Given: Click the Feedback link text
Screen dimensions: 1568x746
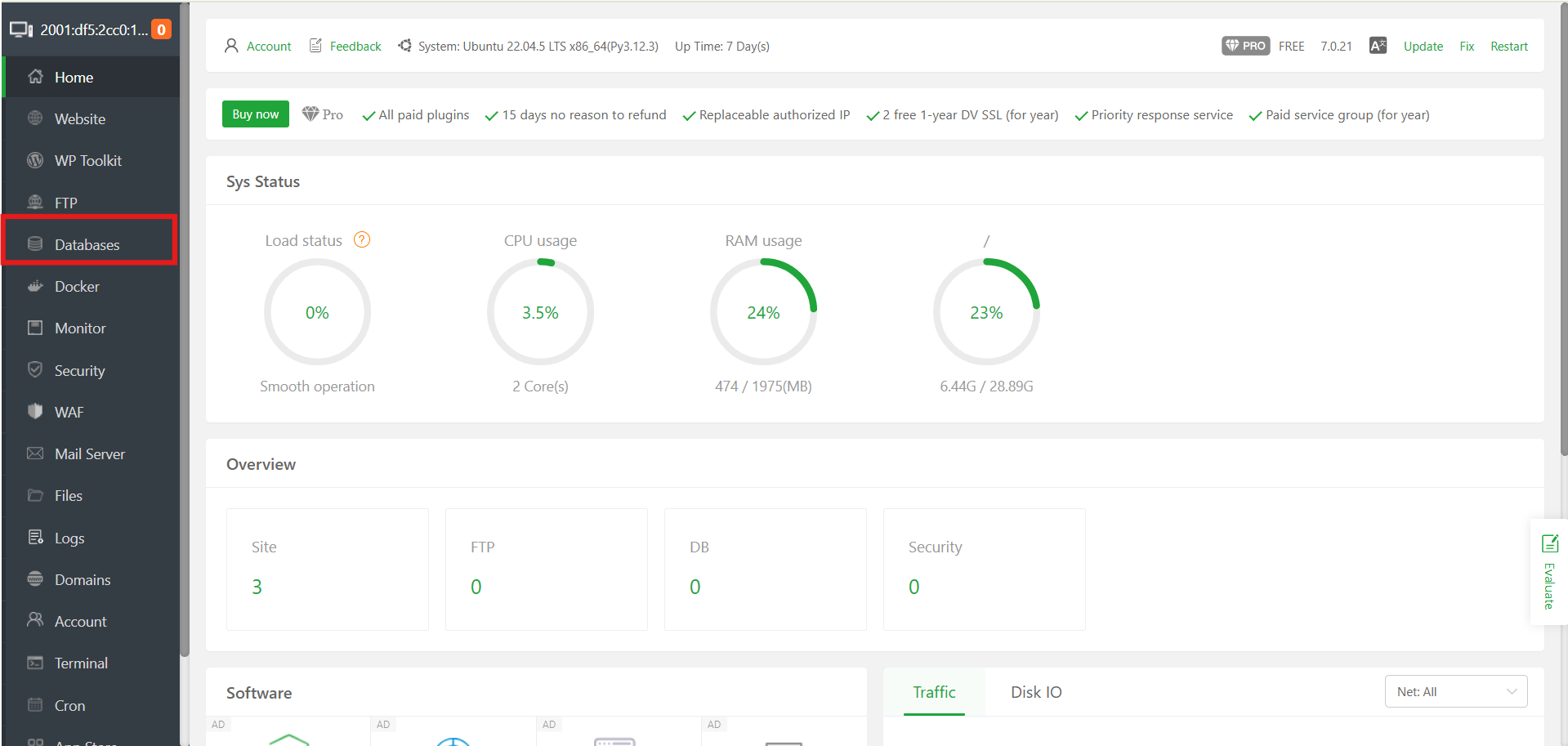Looking at the screenshot, I should point(355,46).
